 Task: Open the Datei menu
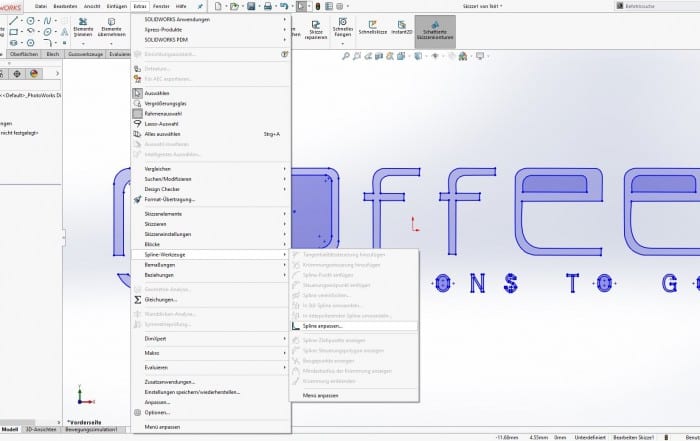41,6
